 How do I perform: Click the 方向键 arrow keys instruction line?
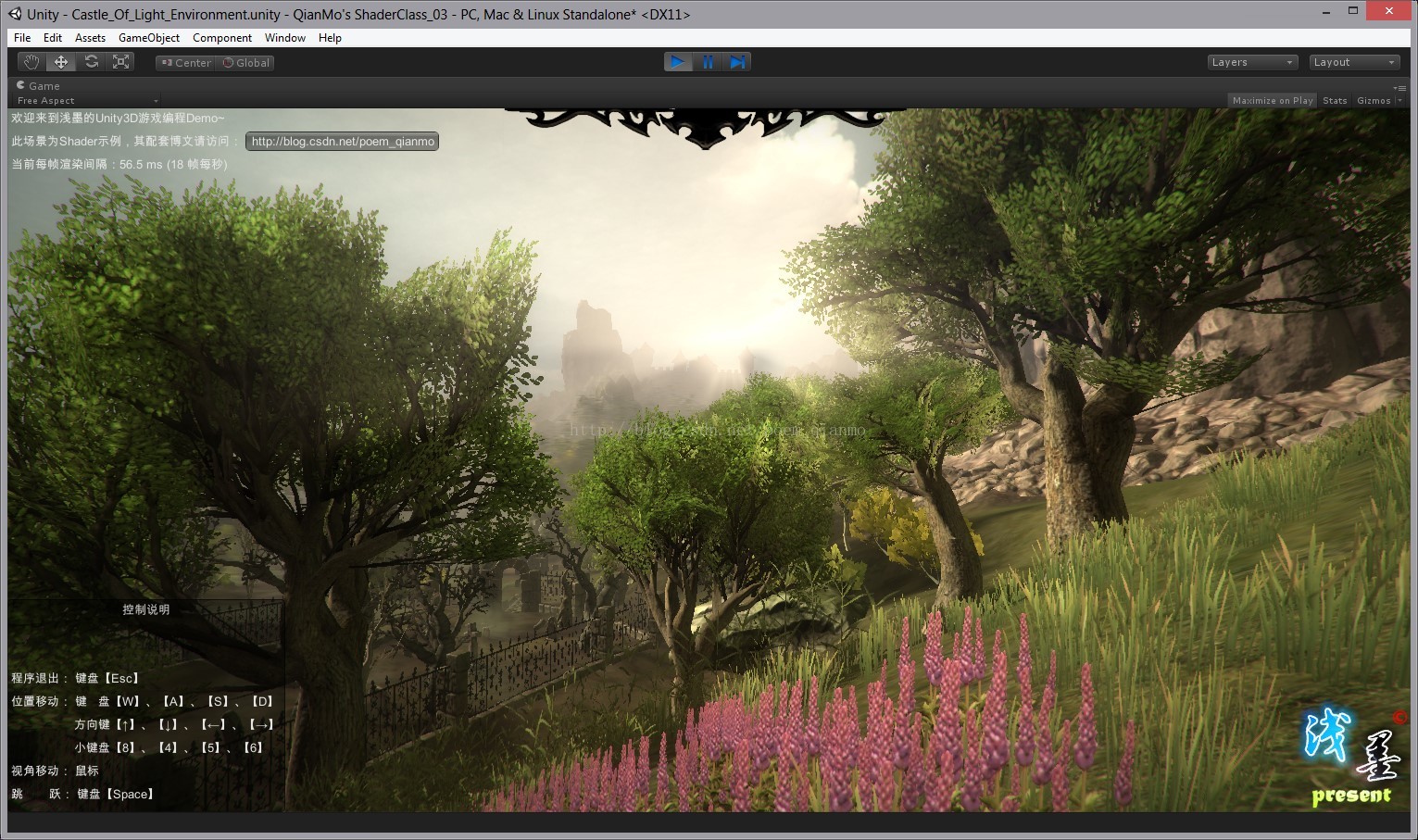[174, 724]
